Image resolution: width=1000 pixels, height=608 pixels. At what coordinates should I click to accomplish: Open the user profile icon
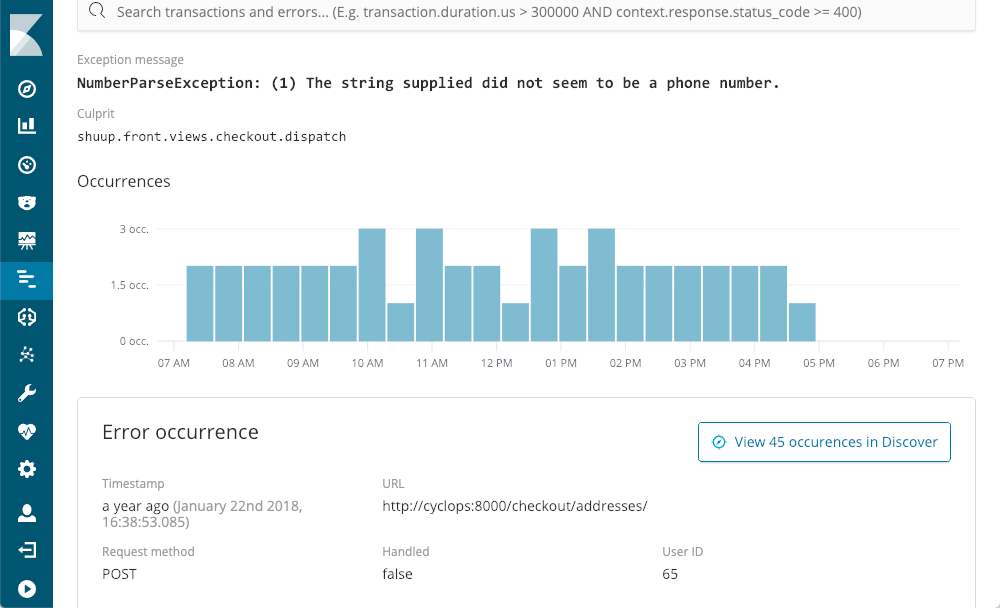tap(26, 513)
